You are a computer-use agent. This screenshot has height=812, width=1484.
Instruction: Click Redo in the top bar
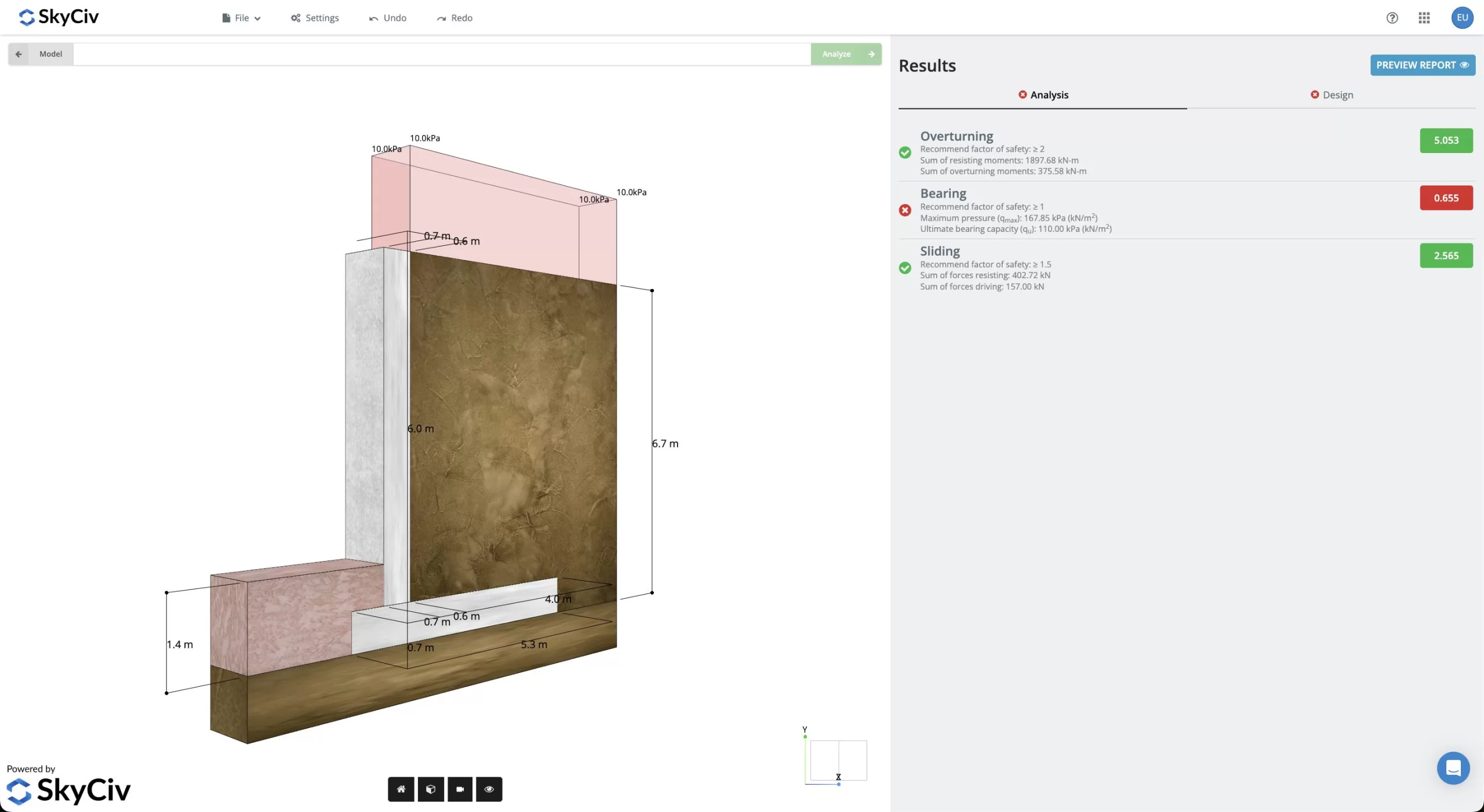[x=454, y=18]
